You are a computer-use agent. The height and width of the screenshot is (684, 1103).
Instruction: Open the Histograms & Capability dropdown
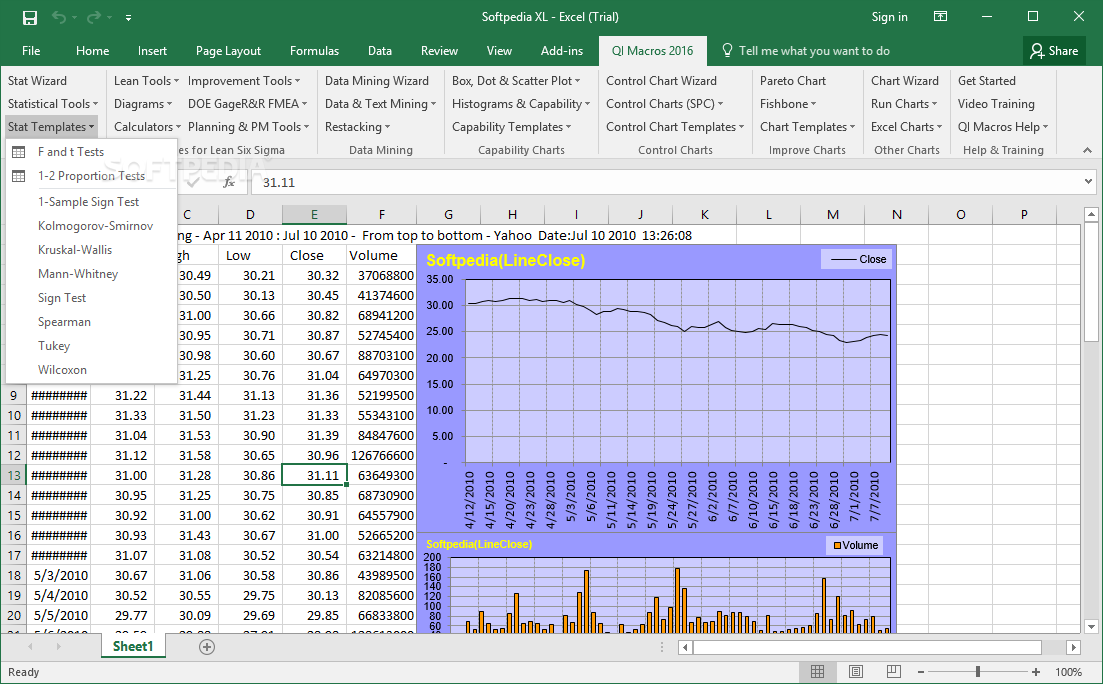[x=521, y=104]
